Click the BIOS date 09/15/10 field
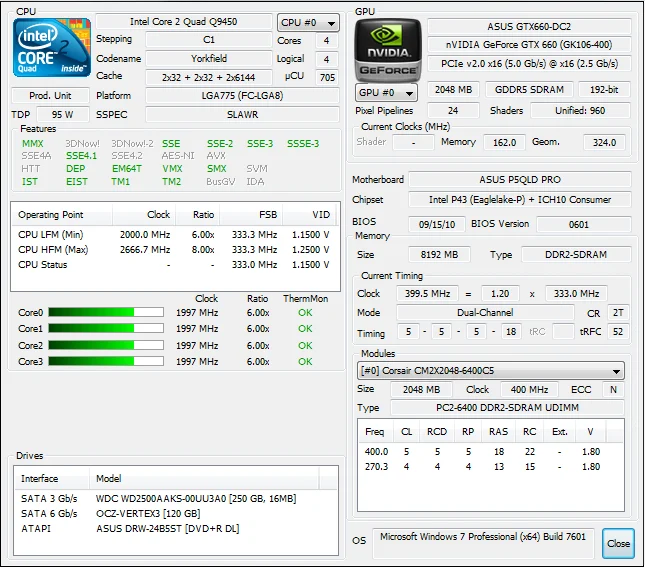Viewport: 645px width, 568px height. click(x=437, y=225)
